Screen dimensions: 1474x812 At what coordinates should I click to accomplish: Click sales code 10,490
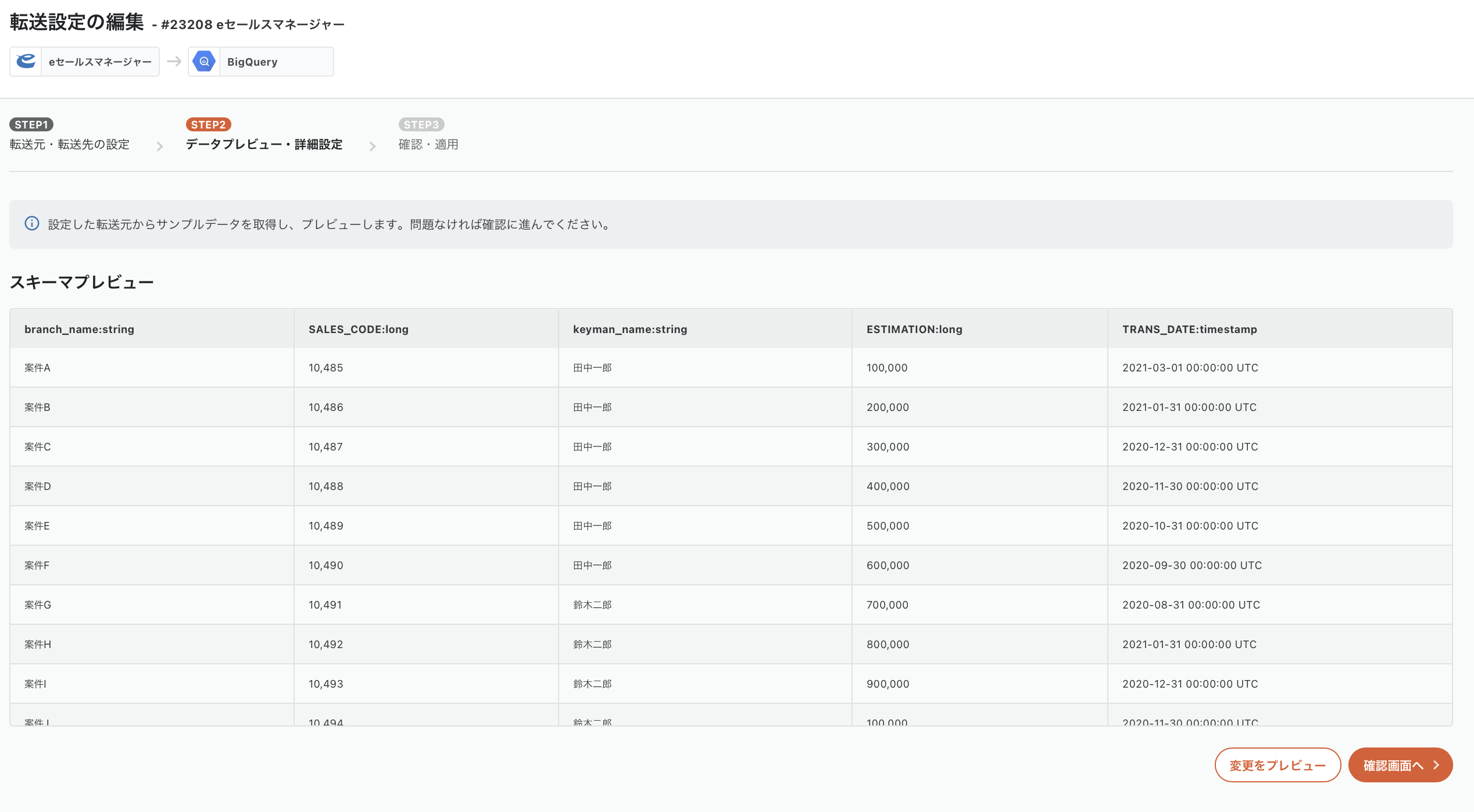click(325, 565)
